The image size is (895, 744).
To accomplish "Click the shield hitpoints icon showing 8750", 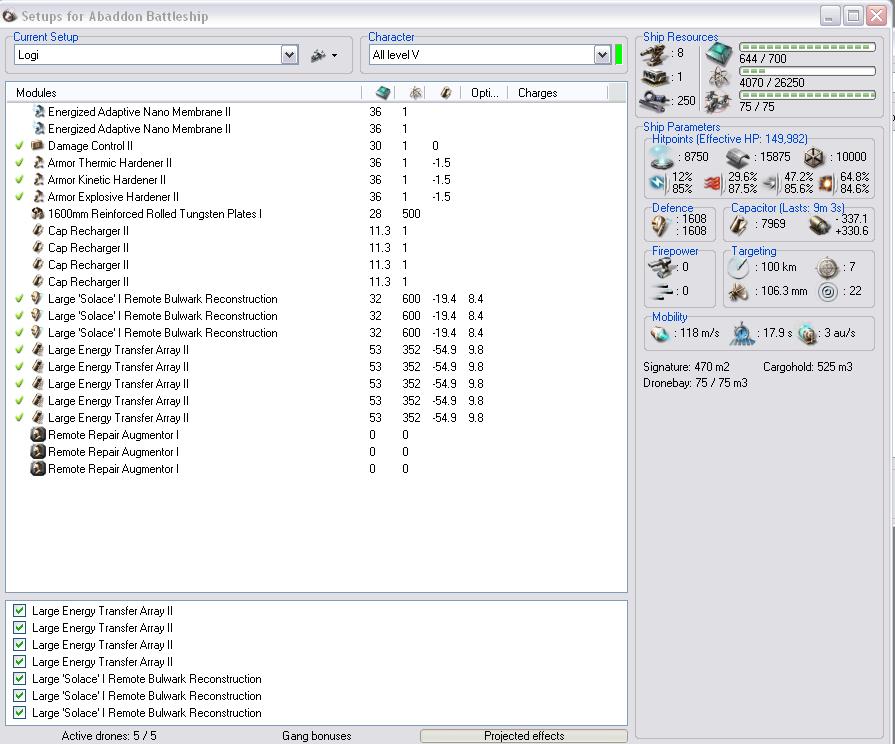I will pos(662,156).
